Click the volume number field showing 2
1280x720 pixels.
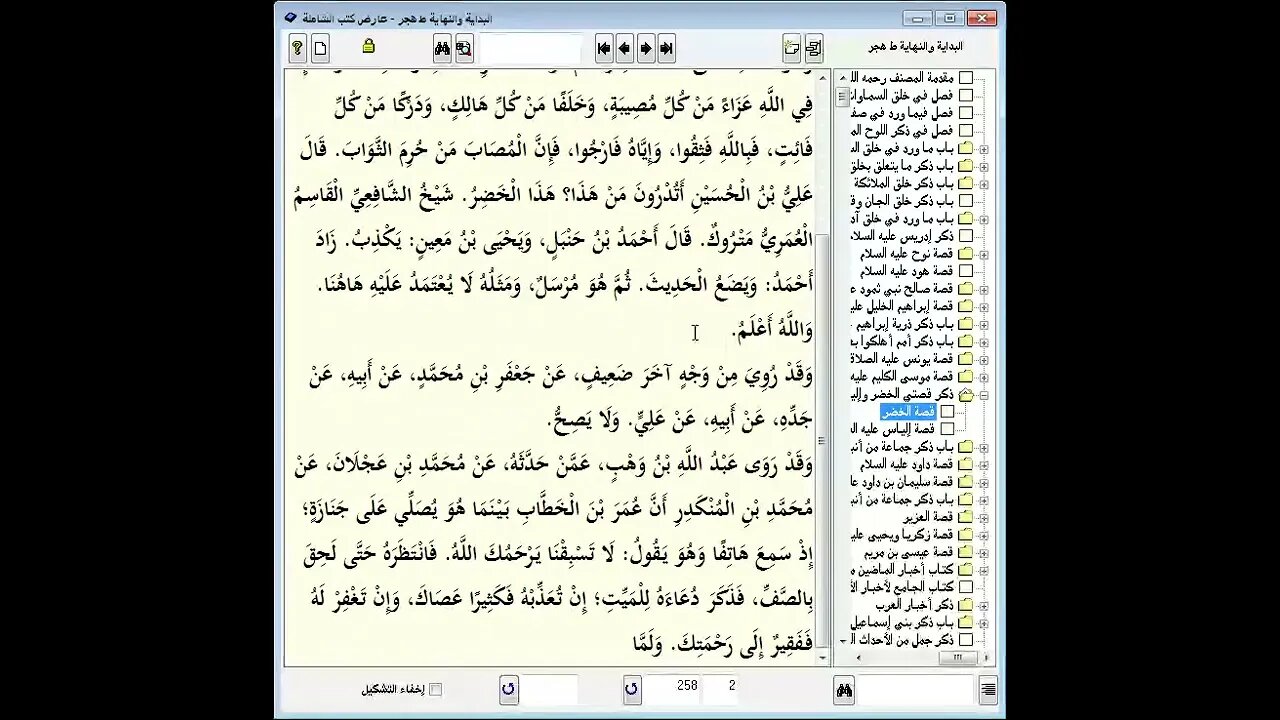tap(722, 689)
